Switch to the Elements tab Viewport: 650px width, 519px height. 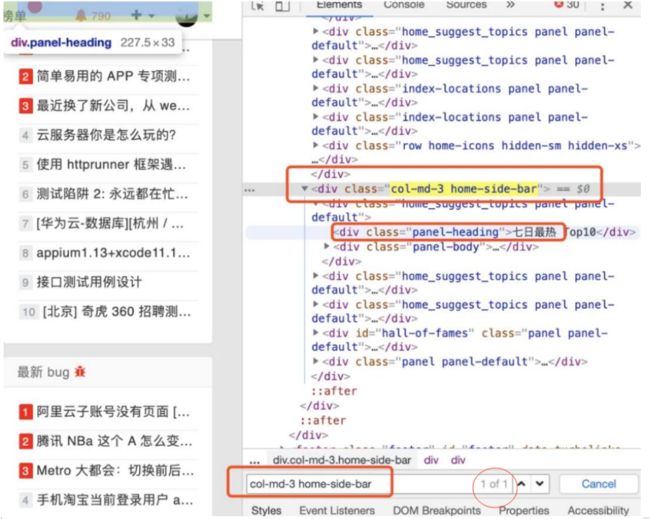click(339, 5)
